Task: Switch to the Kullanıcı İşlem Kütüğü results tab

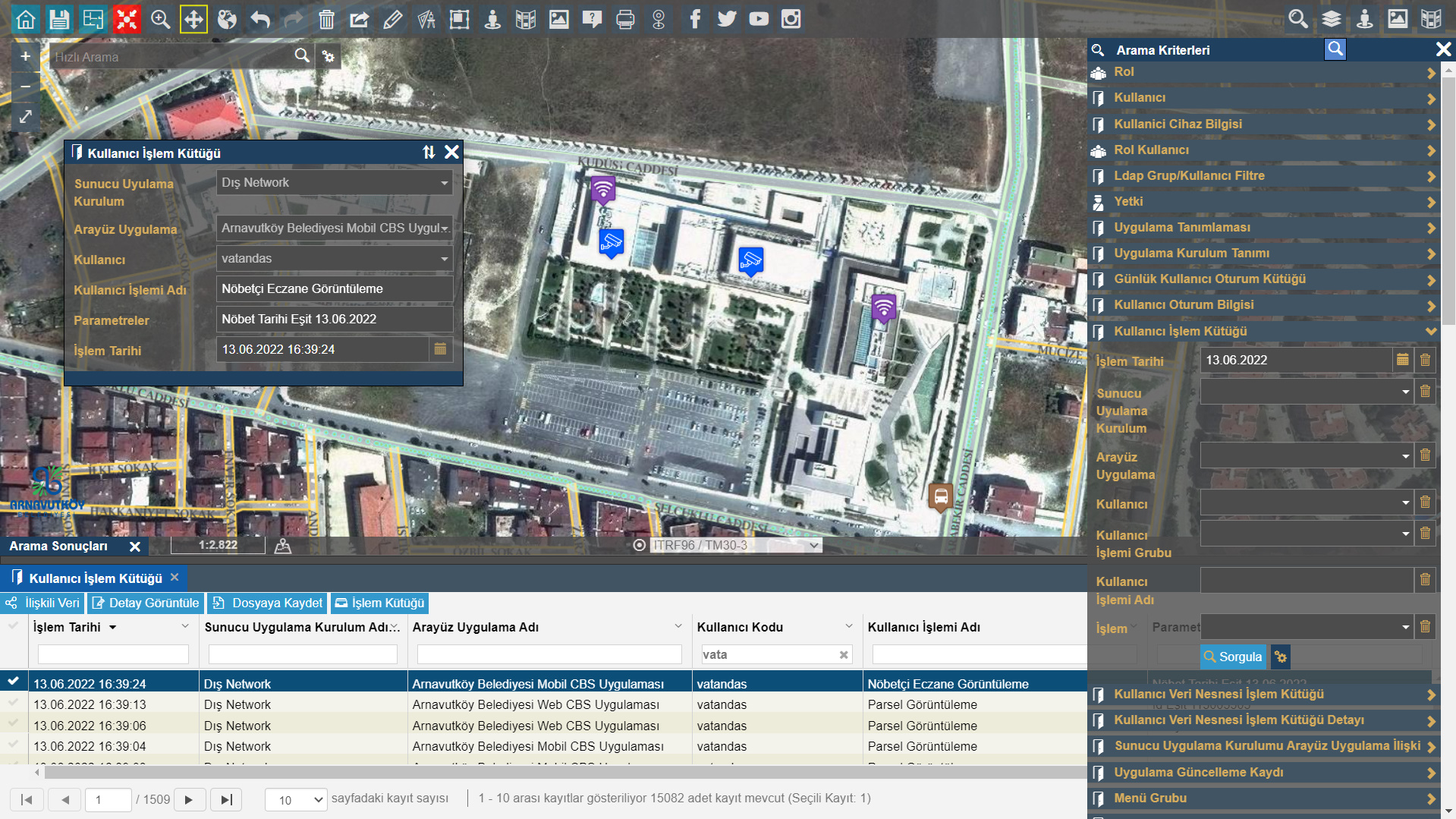Action: (95, 578)
